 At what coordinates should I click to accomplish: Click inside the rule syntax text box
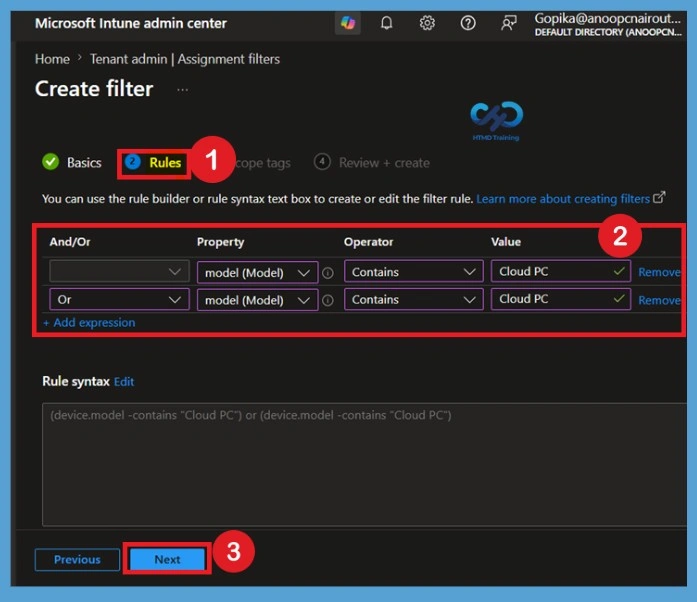tap(365, 464)
